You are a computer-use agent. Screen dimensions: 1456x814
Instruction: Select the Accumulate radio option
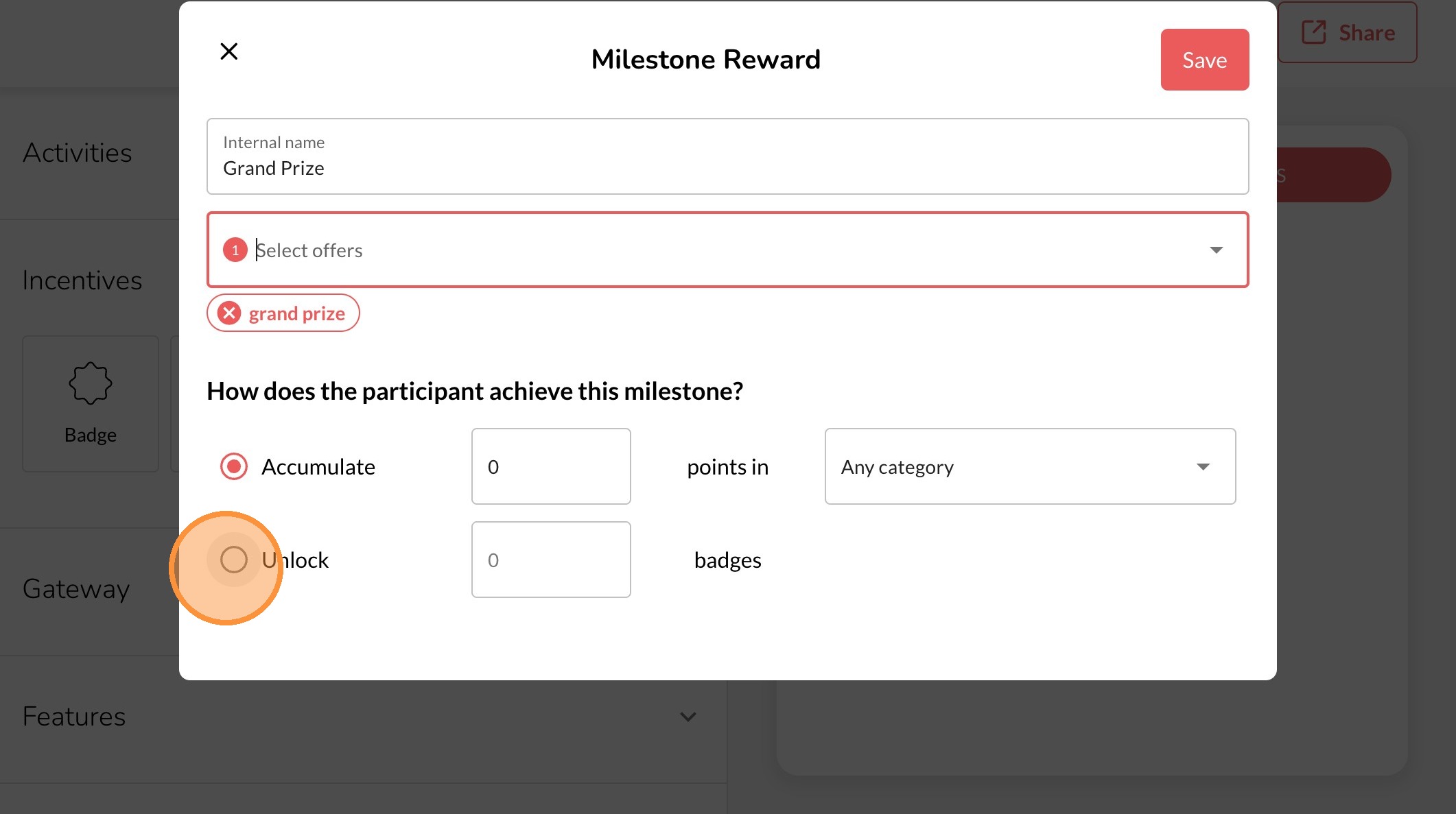tap(233, 467)
